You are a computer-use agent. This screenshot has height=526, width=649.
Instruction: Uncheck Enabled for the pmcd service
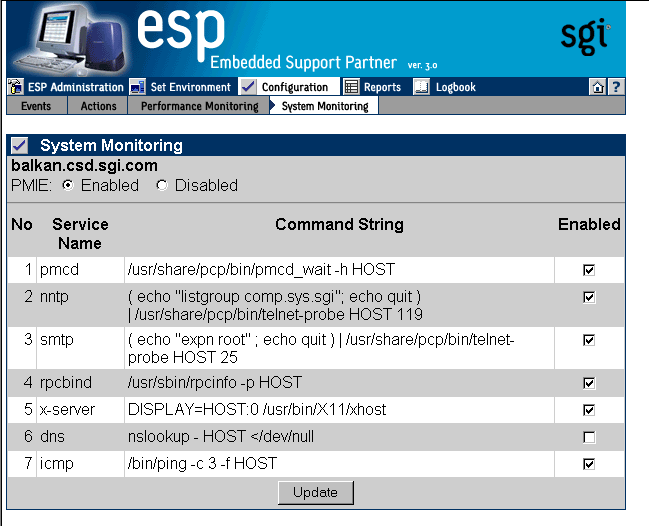tap(589, 270)
